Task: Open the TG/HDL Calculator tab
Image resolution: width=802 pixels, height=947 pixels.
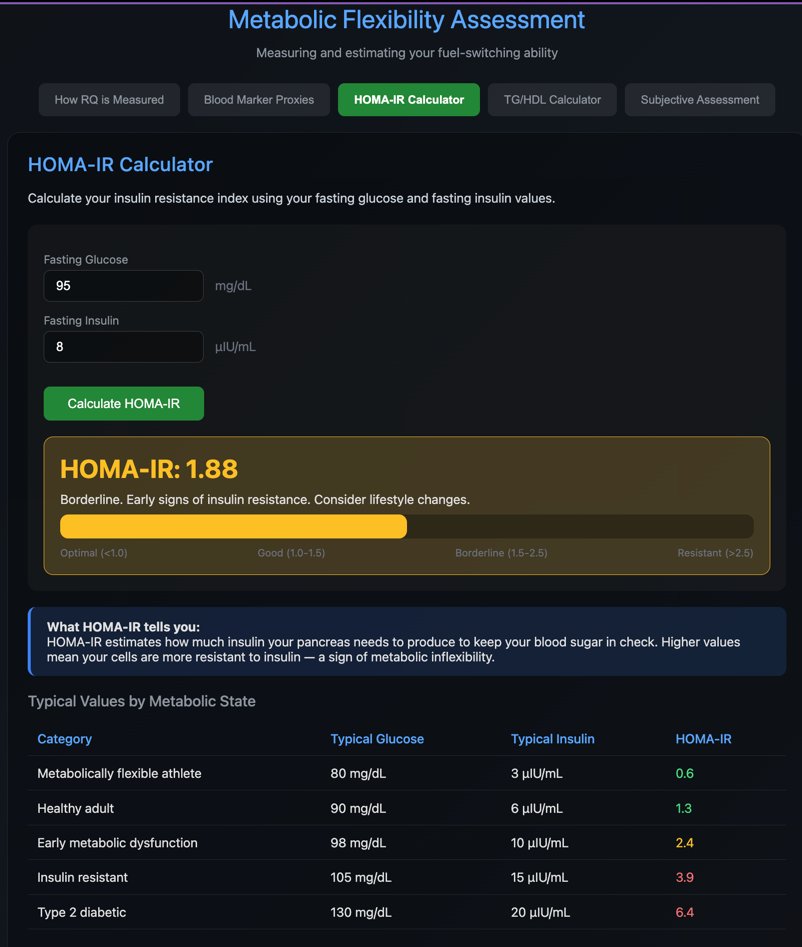Action: coord(552,100)
